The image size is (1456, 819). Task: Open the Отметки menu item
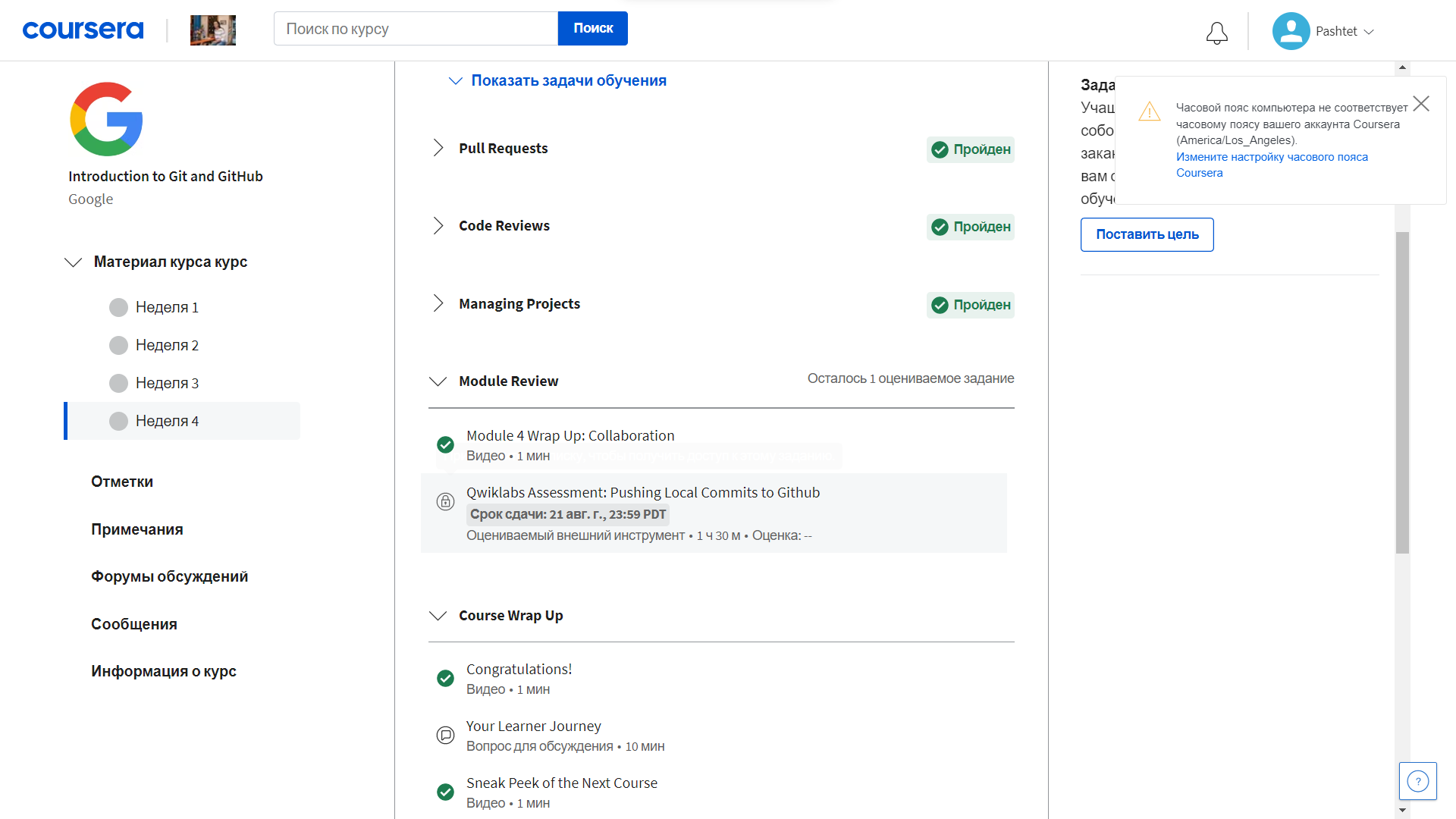point(122,482)
